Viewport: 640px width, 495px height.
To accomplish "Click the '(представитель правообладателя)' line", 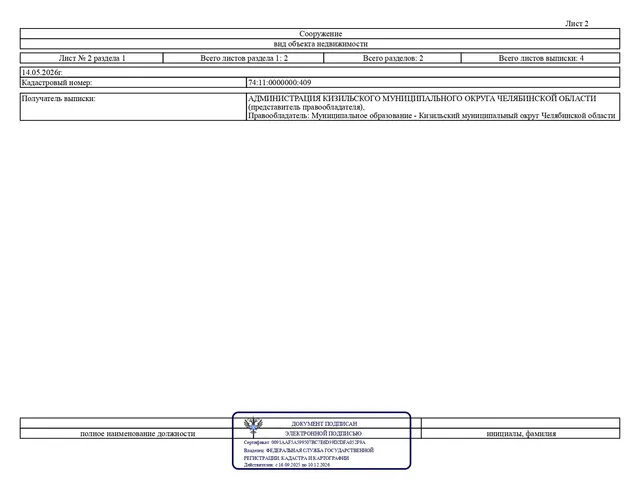I will pyautogui.click(x=306, y=107).
